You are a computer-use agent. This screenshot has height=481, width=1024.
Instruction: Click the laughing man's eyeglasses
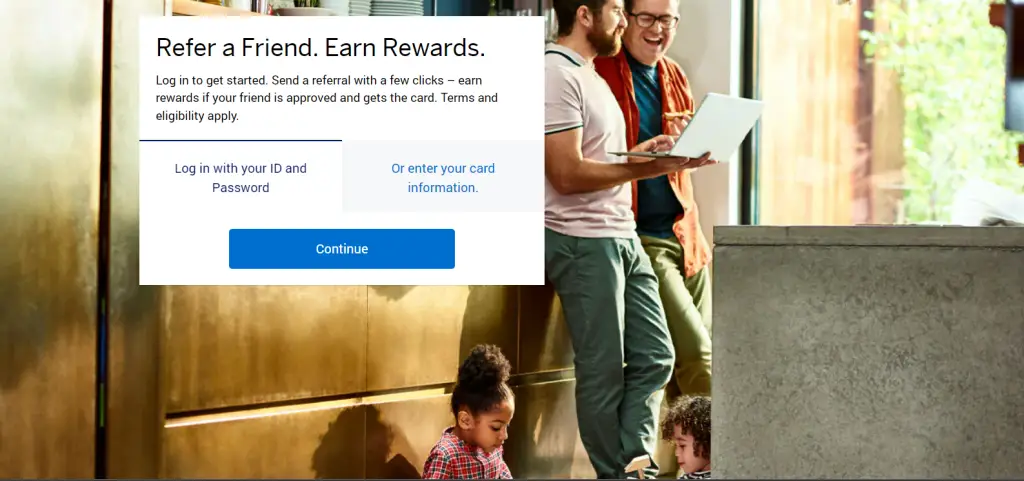654,20
